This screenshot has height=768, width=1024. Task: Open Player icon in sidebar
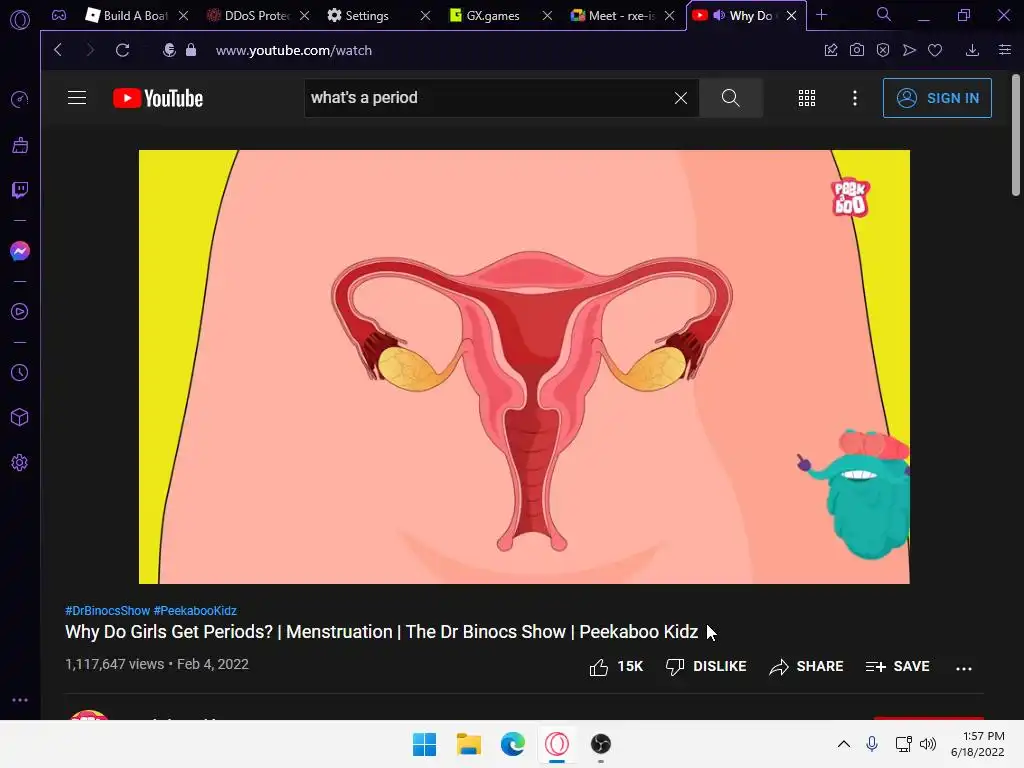coord(20,312)
